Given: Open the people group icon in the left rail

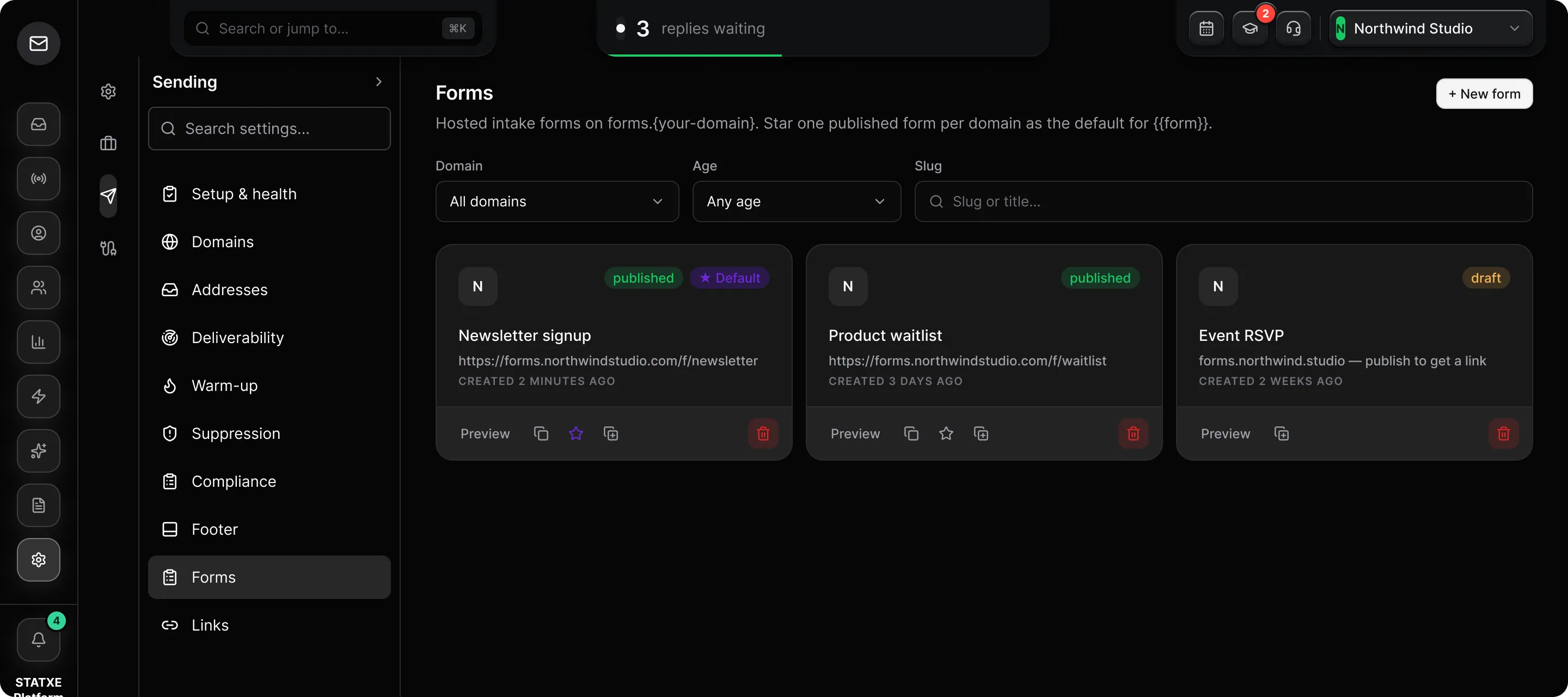Looking at the screenshot, I should [x=38, y=288].
